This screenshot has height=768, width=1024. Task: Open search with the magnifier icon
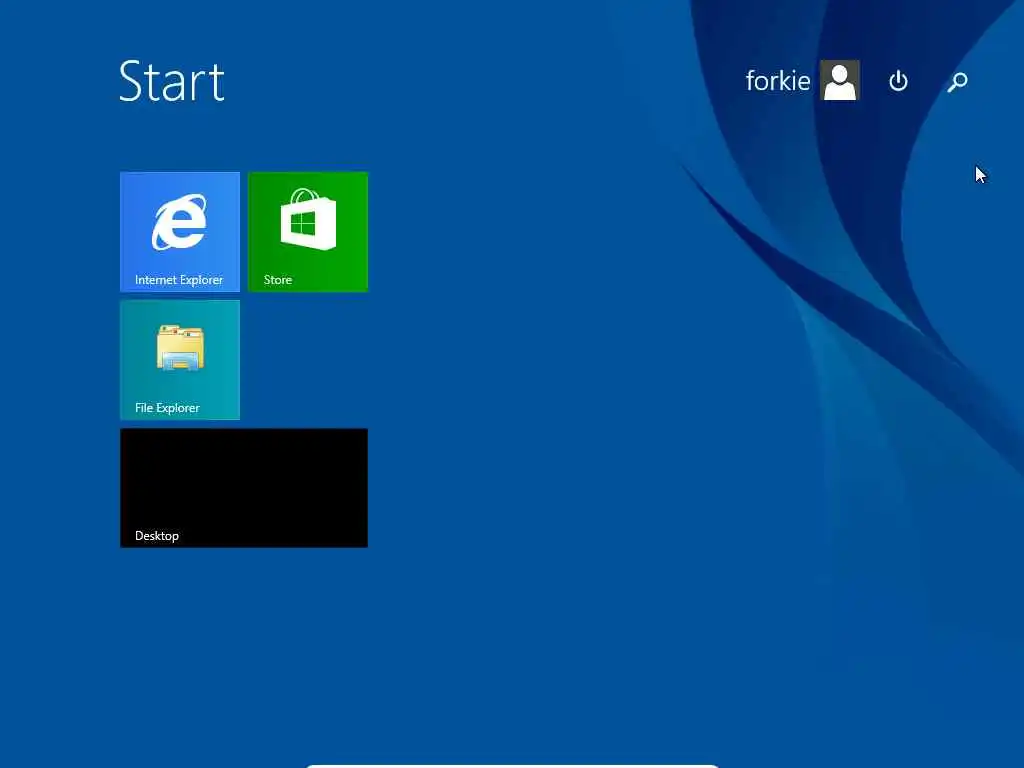tap(957, 82)
